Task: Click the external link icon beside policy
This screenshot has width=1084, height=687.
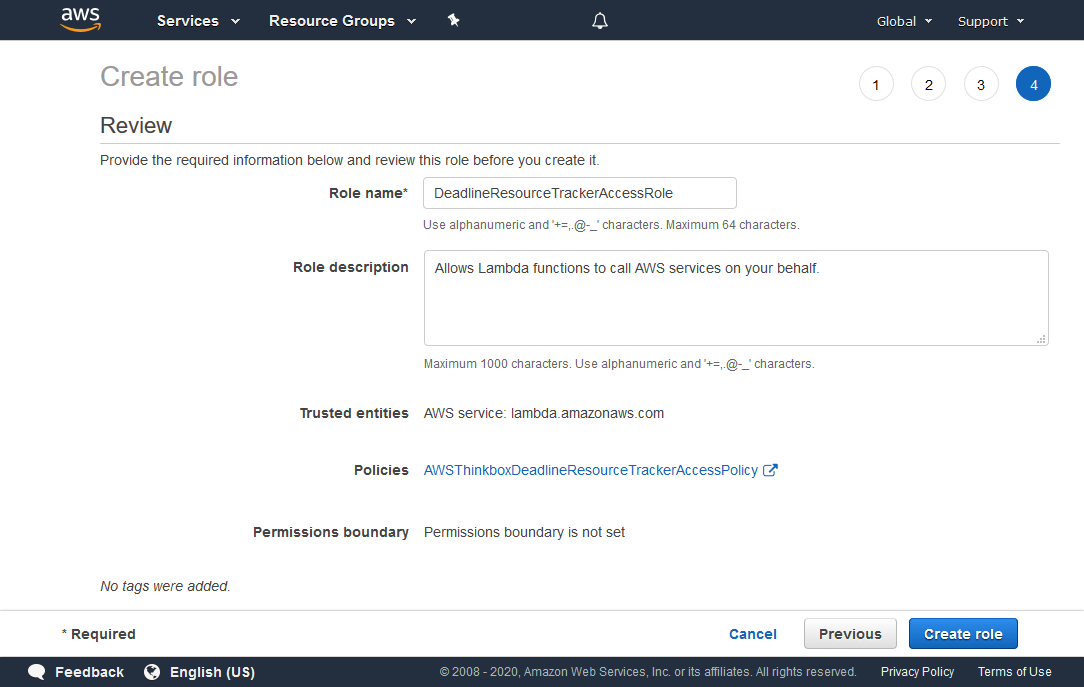Action: 770,470
